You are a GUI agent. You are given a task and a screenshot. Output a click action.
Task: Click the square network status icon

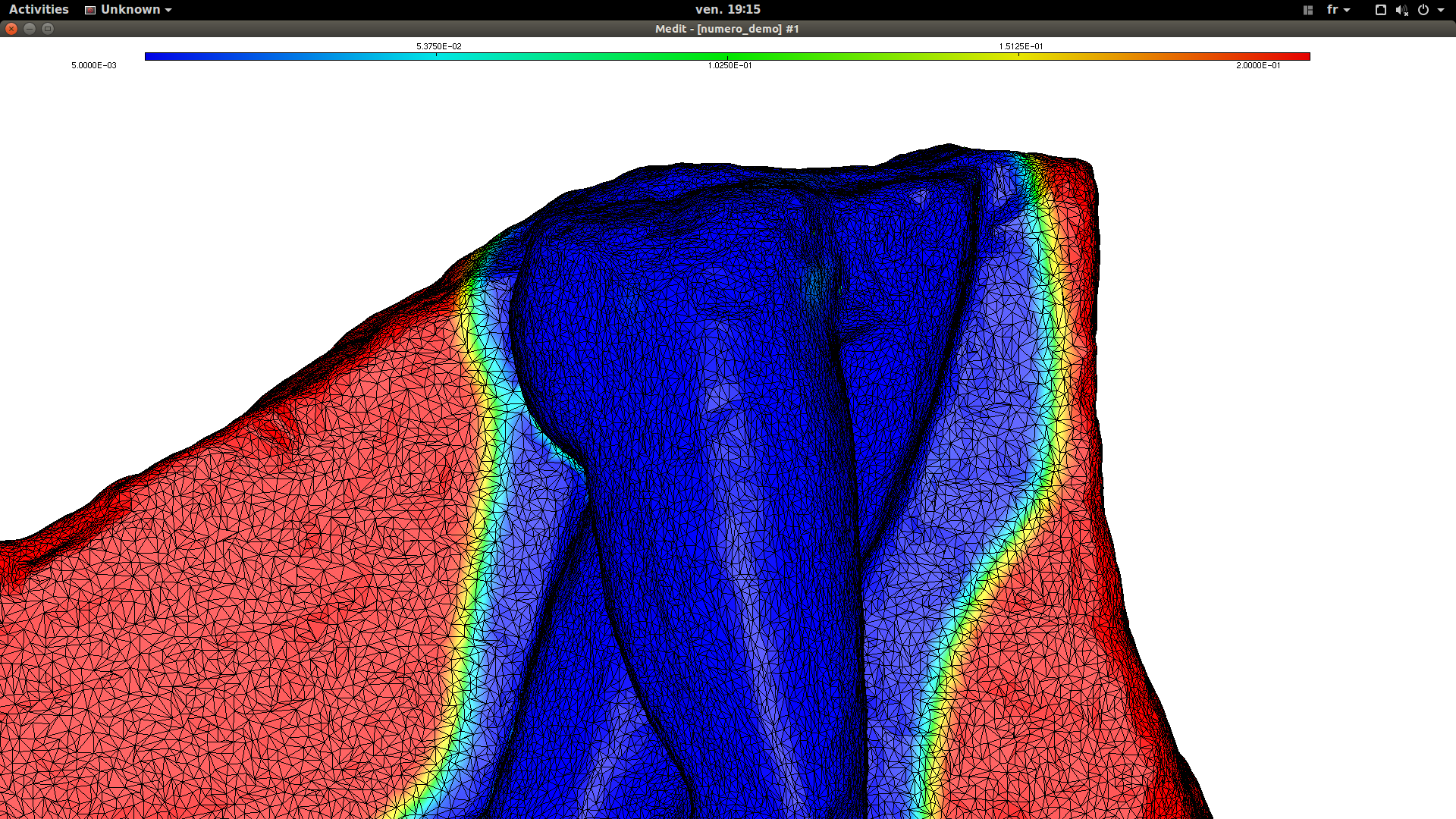[1381, 10]
